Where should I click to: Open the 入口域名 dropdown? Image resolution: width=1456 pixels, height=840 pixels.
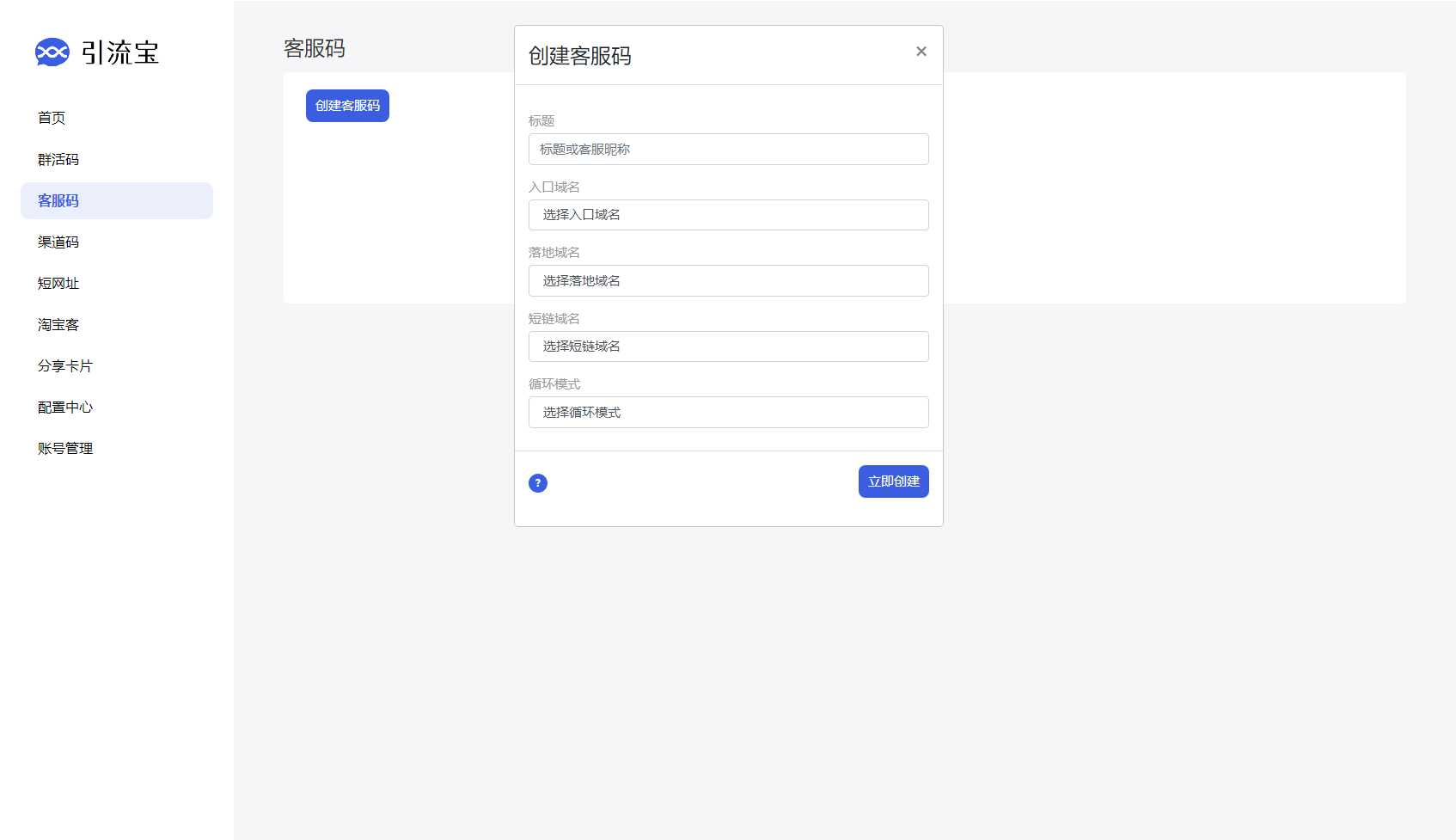(x=728, y=215)
